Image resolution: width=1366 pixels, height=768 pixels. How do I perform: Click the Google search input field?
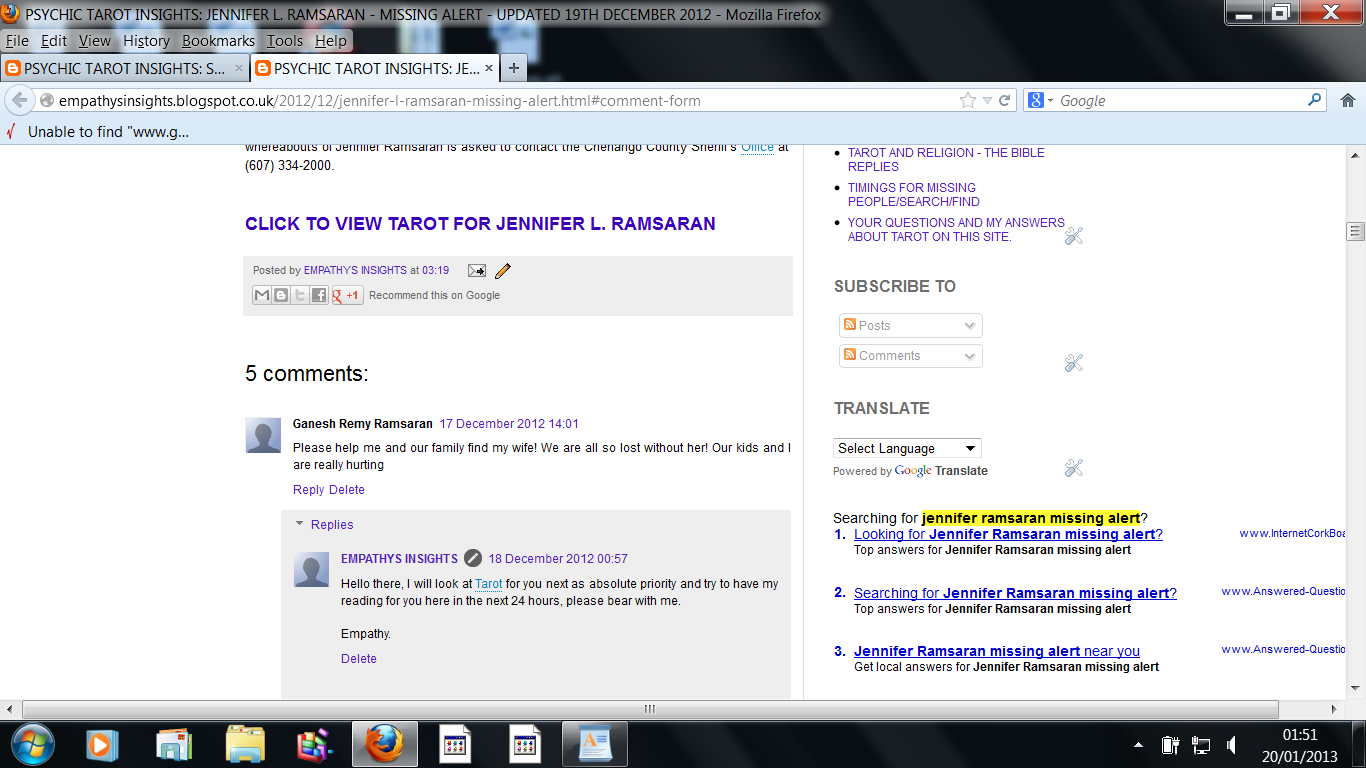[1180, 100]
